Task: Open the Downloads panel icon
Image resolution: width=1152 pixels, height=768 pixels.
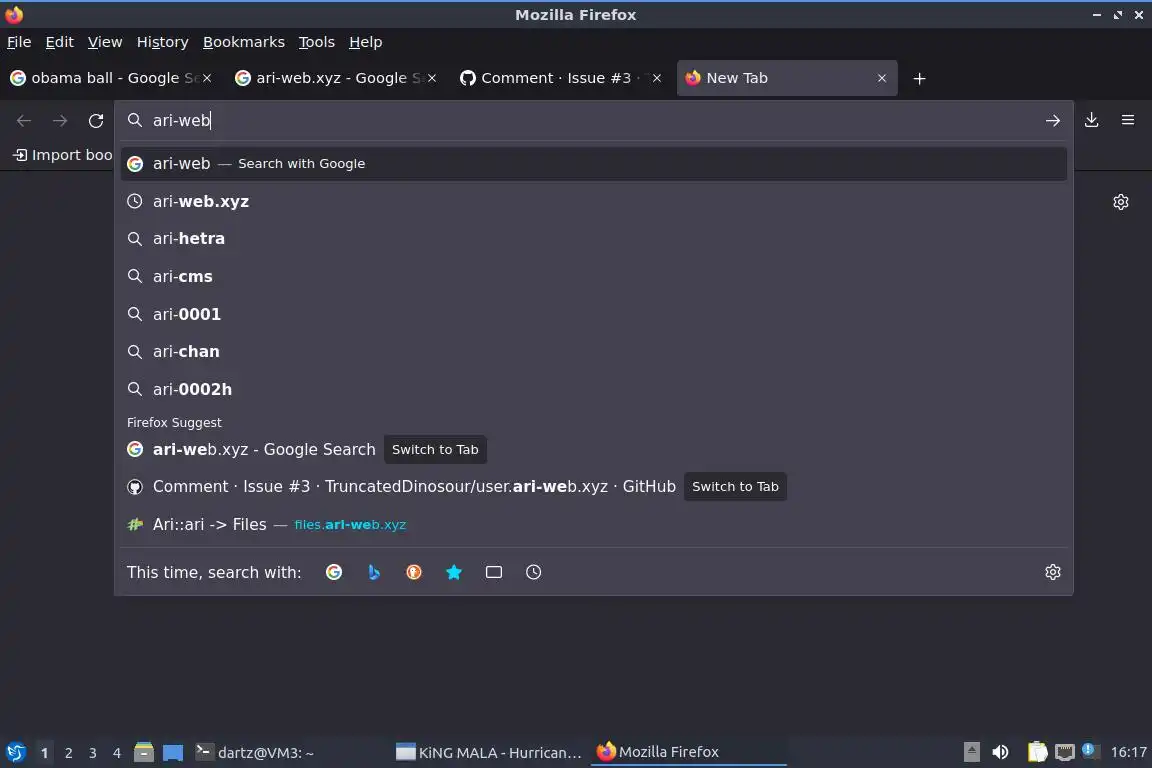Action: 1092,120
